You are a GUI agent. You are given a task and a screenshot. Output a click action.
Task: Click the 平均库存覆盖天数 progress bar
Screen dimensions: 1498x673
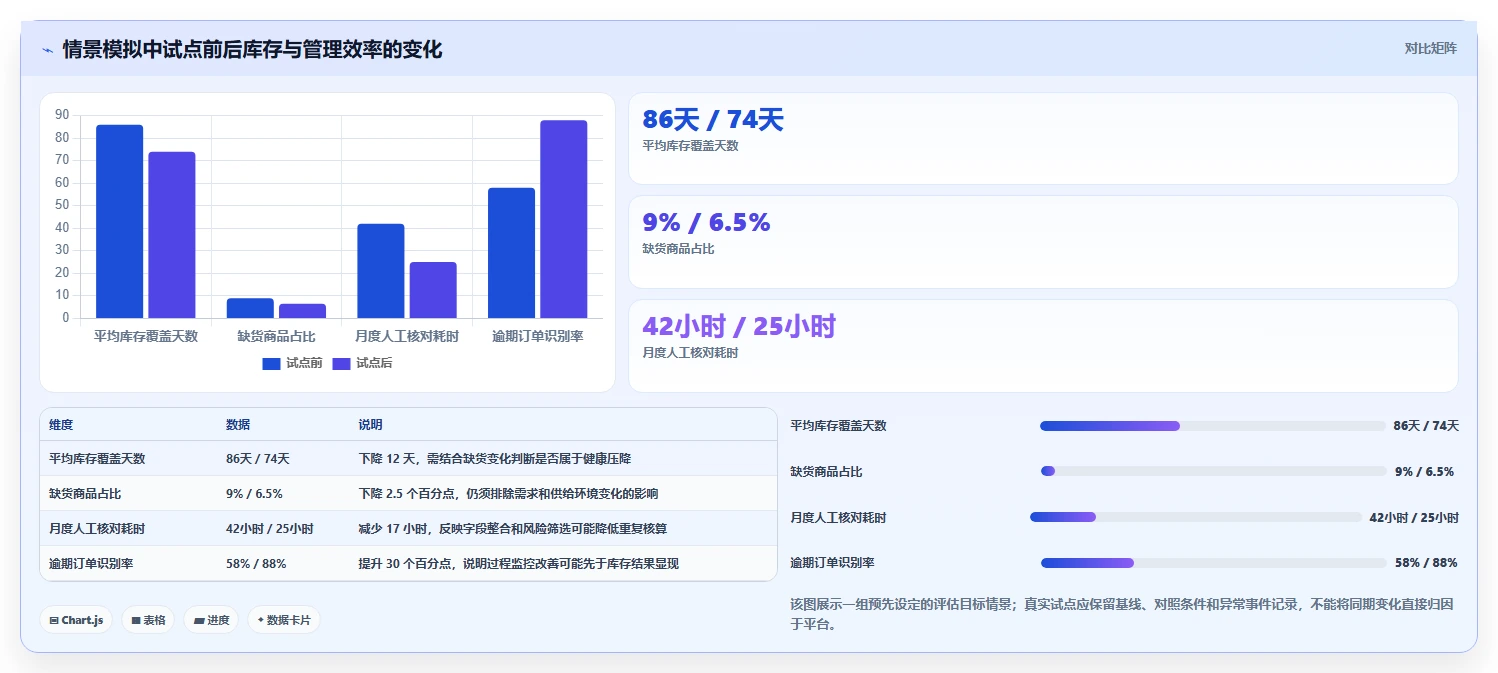click(1213, 426)
